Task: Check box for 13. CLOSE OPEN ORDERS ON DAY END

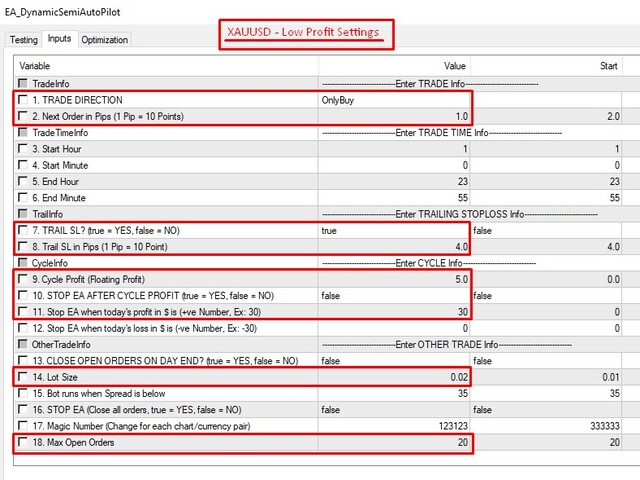Action: (23, 361)
